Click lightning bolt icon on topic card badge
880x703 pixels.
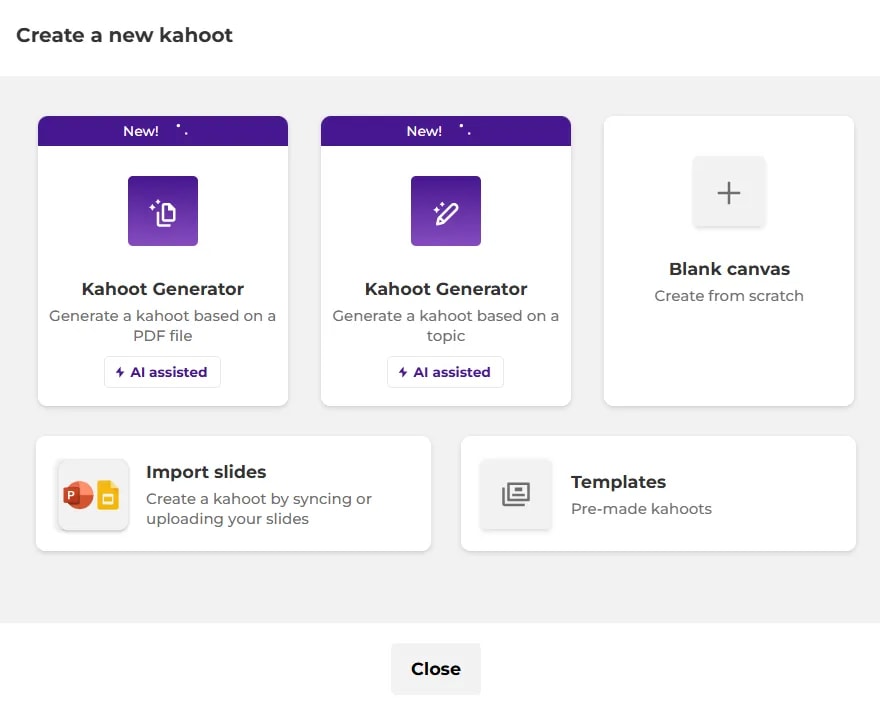[x=404, y=373]
